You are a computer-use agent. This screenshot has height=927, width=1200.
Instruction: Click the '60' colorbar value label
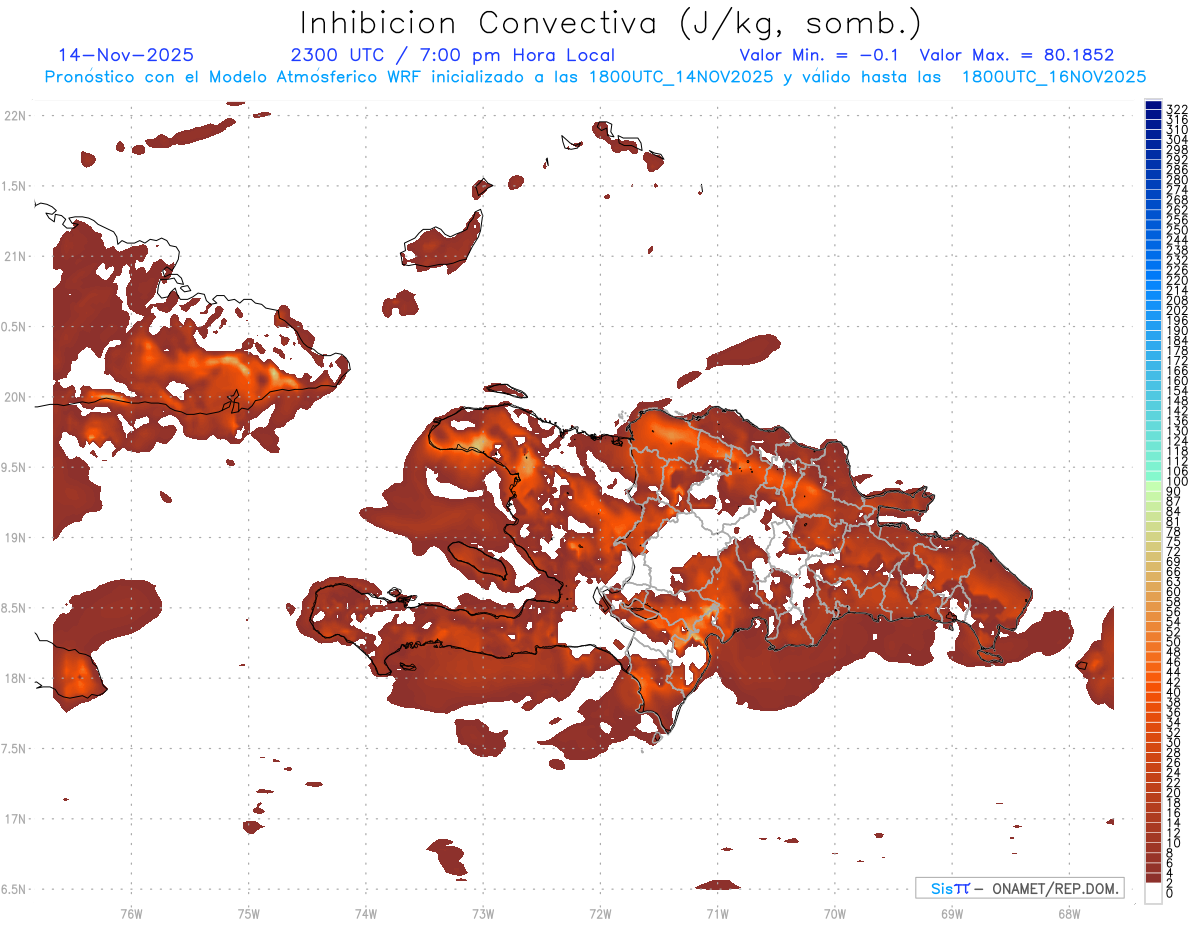1174,592
